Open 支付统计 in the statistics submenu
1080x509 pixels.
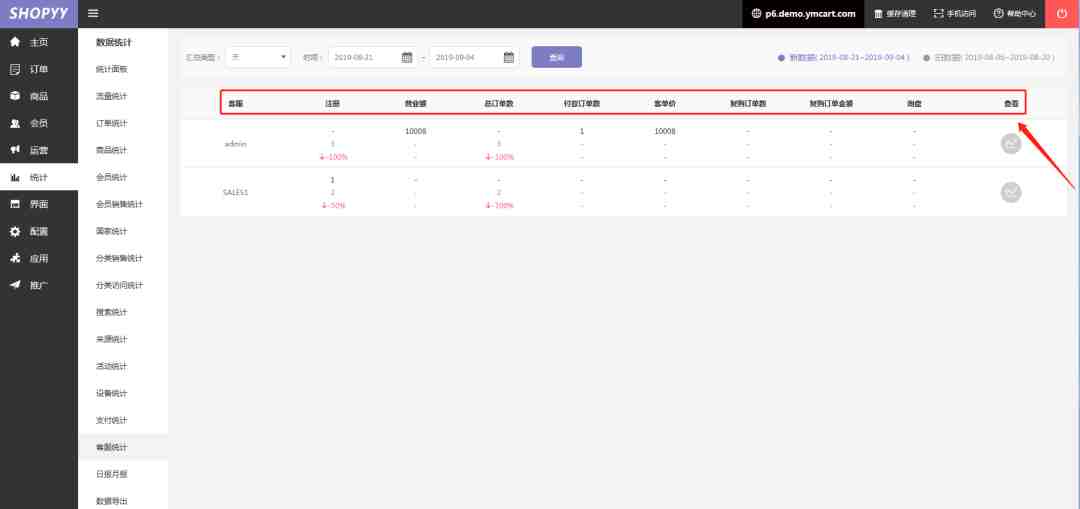[x=112, y=420]
